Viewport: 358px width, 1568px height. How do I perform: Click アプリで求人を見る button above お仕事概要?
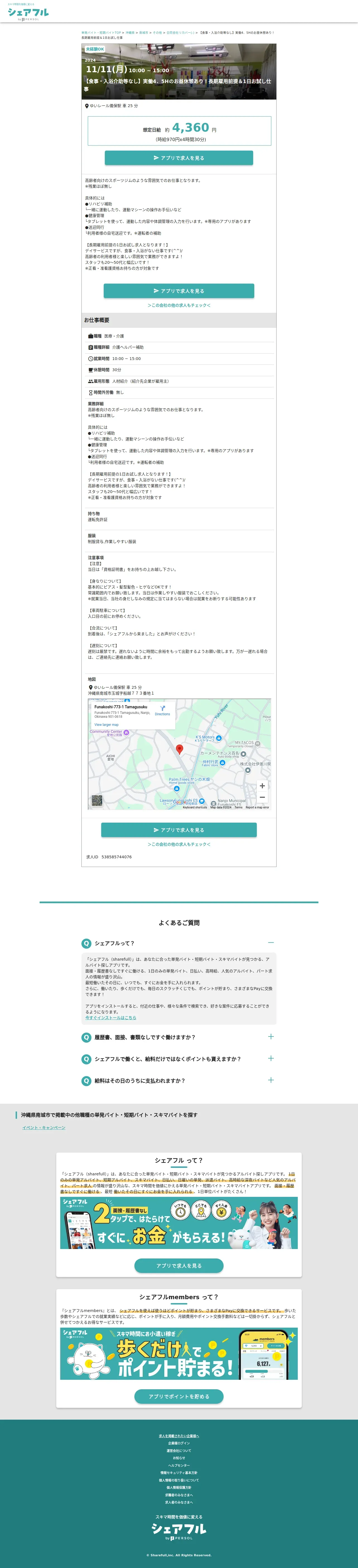pyautogui.click(x=179, y=291)
